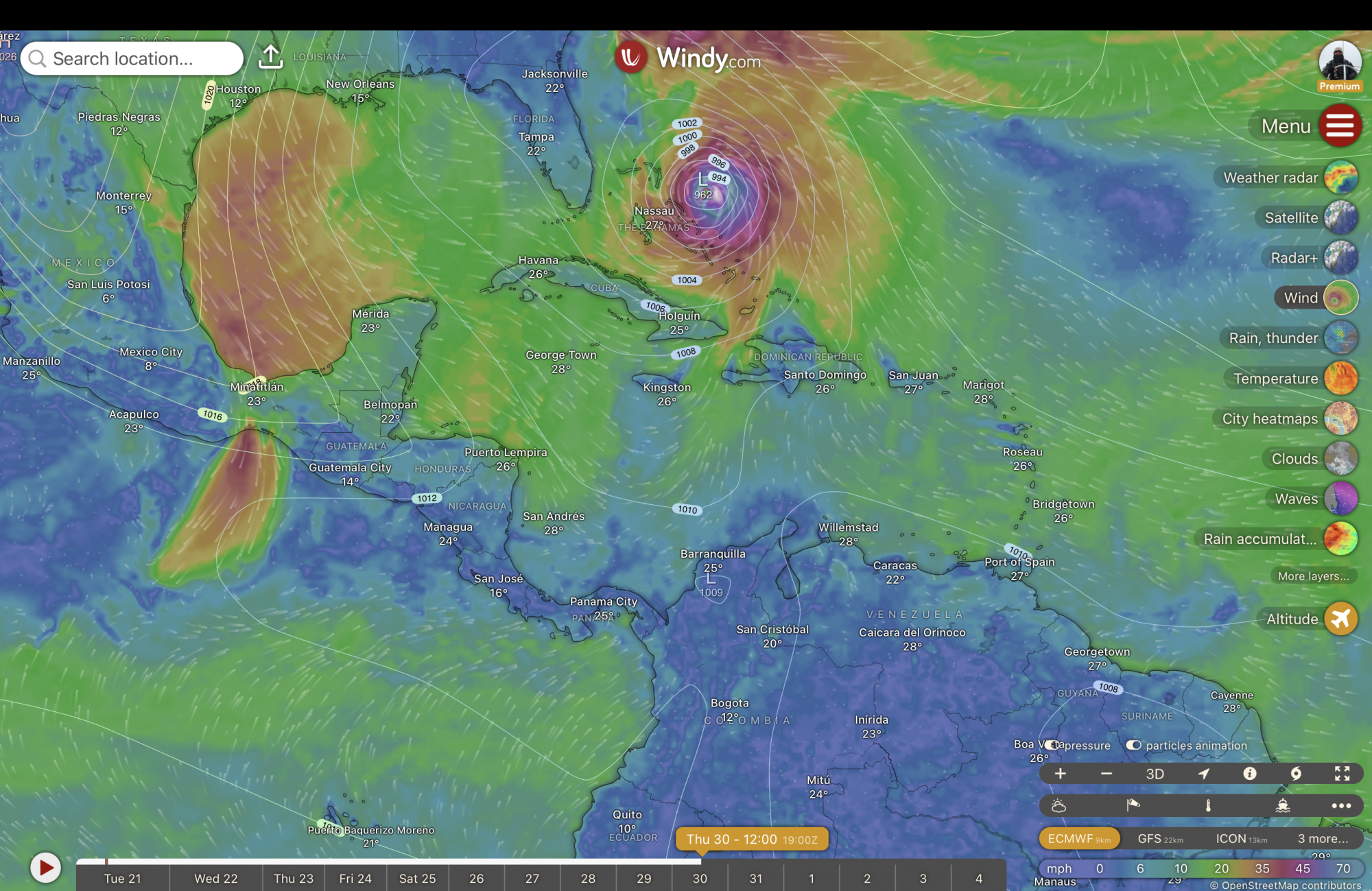Toggle the pressure isolines switch
This screenshot has width=1372, height=891.
point(1053,745)
